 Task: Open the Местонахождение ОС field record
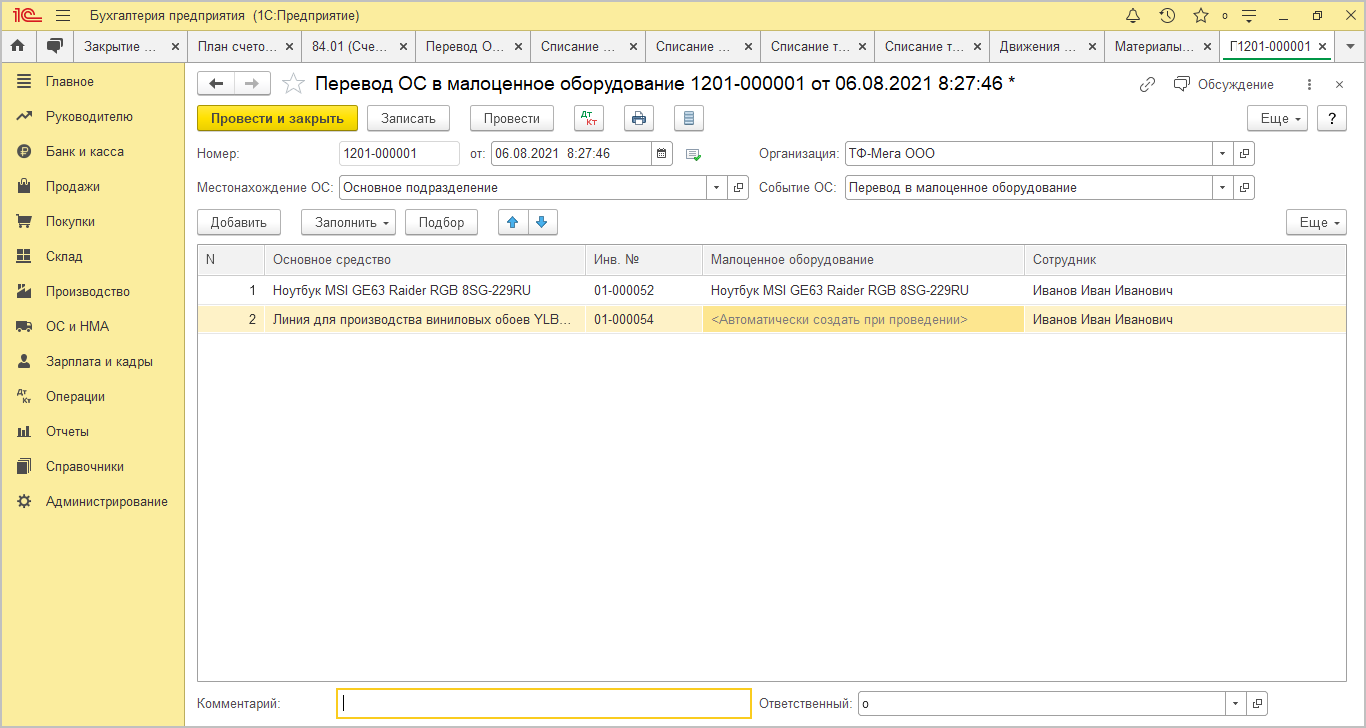click(738, 187)
